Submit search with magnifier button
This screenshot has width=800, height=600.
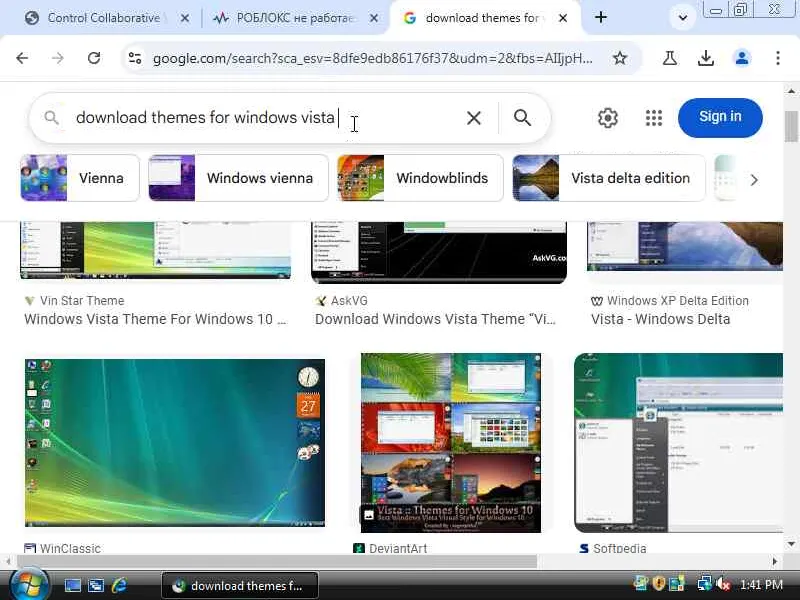522,118
